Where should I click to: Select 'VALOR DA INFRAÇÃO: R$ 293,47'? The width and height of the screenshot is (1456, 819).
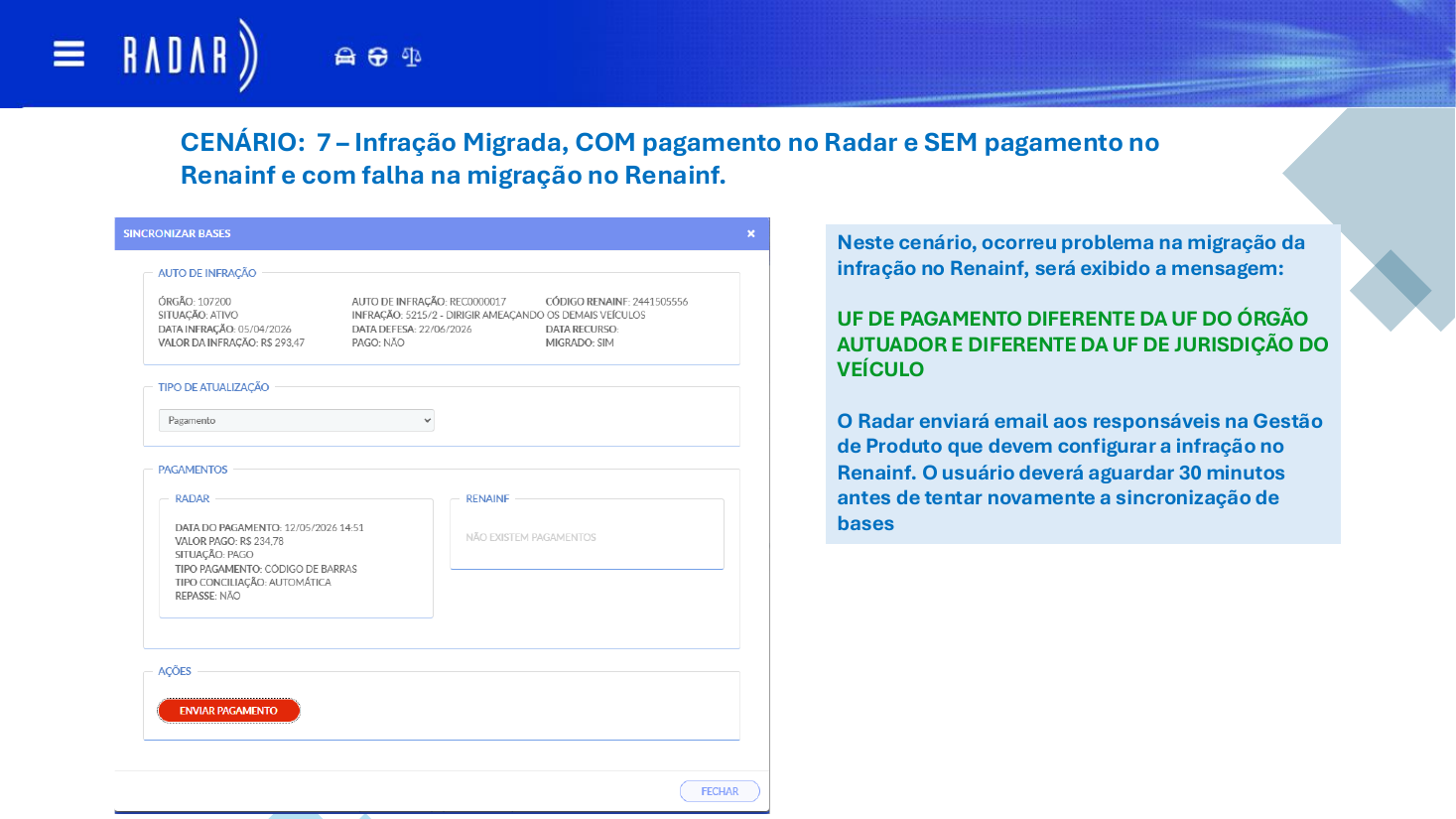pyautogui.click(x=231, y=342)
